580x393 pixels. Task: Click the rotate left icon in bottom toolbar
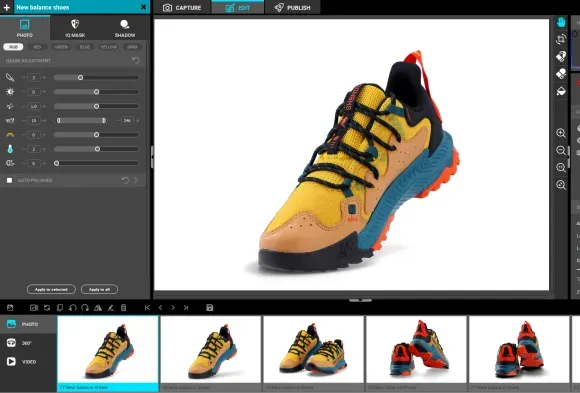pos(72,308)
